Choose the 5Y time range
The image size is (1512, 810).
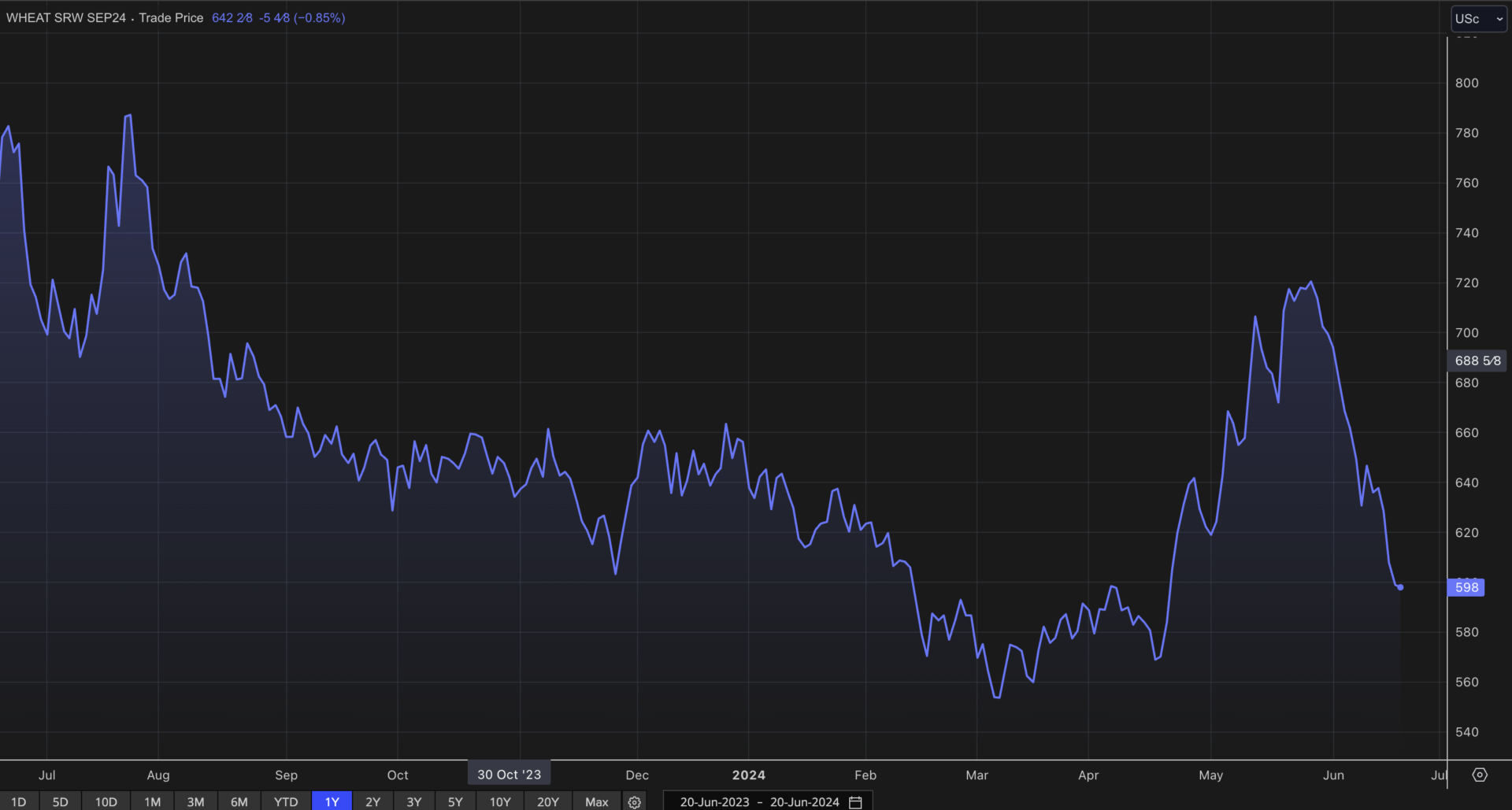click(455, 801)
